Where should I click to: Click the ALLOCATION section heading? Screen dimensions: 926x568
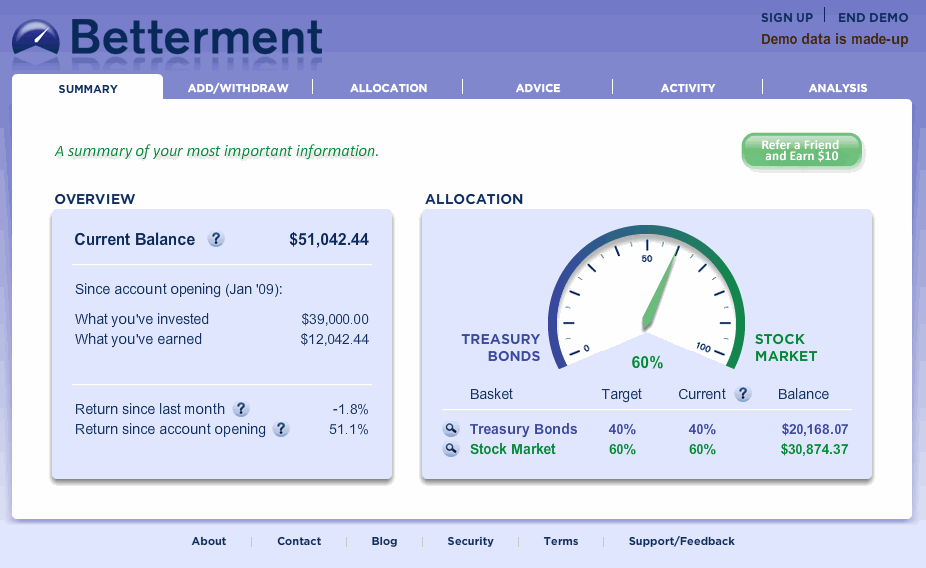(x=474, y=199)
